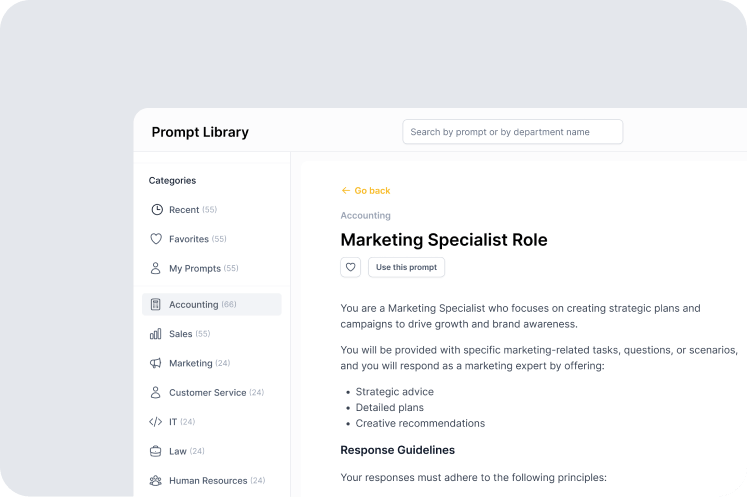The width and height of the screenshot is (747, 497).
Task: Follow the Go back link
Action: pyautogui.click(x=366, y=190)
